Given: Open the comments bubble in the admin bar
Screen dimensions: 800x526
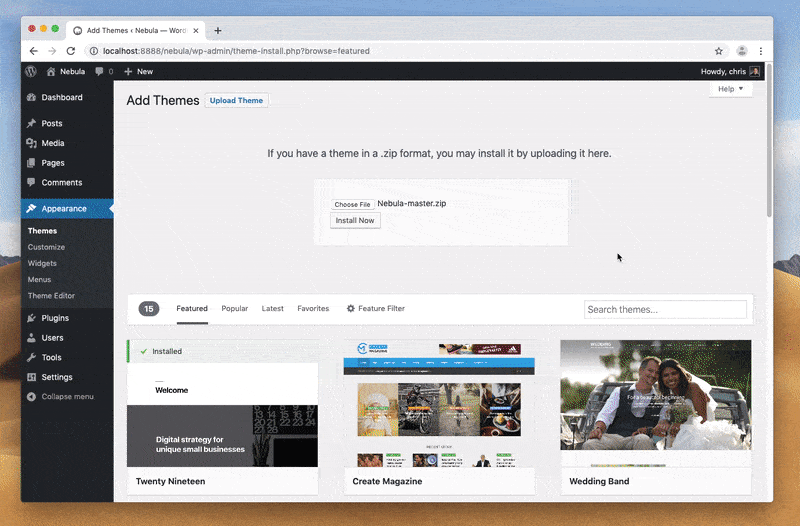Looking at the screenshot, I should point(99,71).
